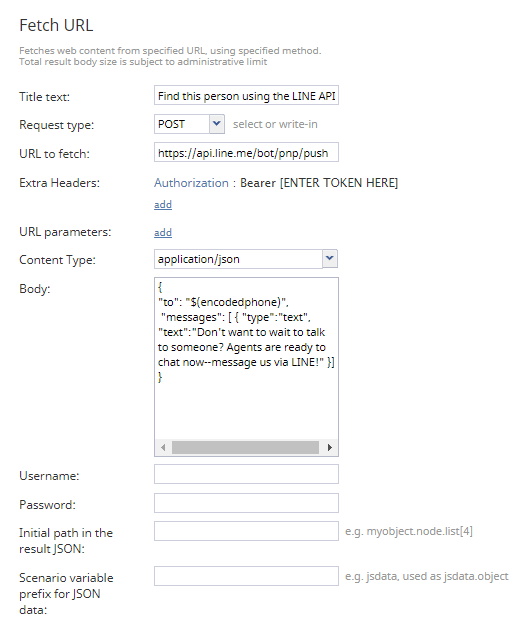Click the Scenario variable prefix field
Screen dimensions: 515x619
(246, 576)
